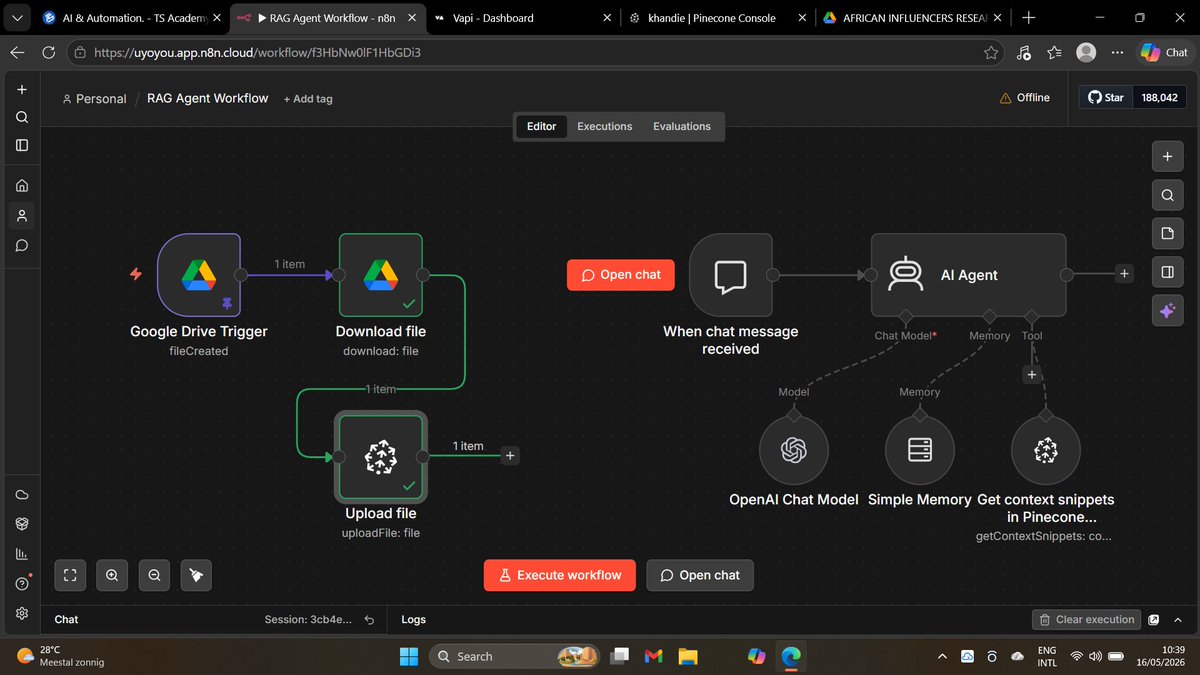The image size is (1200, 675).
Task: Zoom in on the workflow canvas
Action: tap(112, 575)
